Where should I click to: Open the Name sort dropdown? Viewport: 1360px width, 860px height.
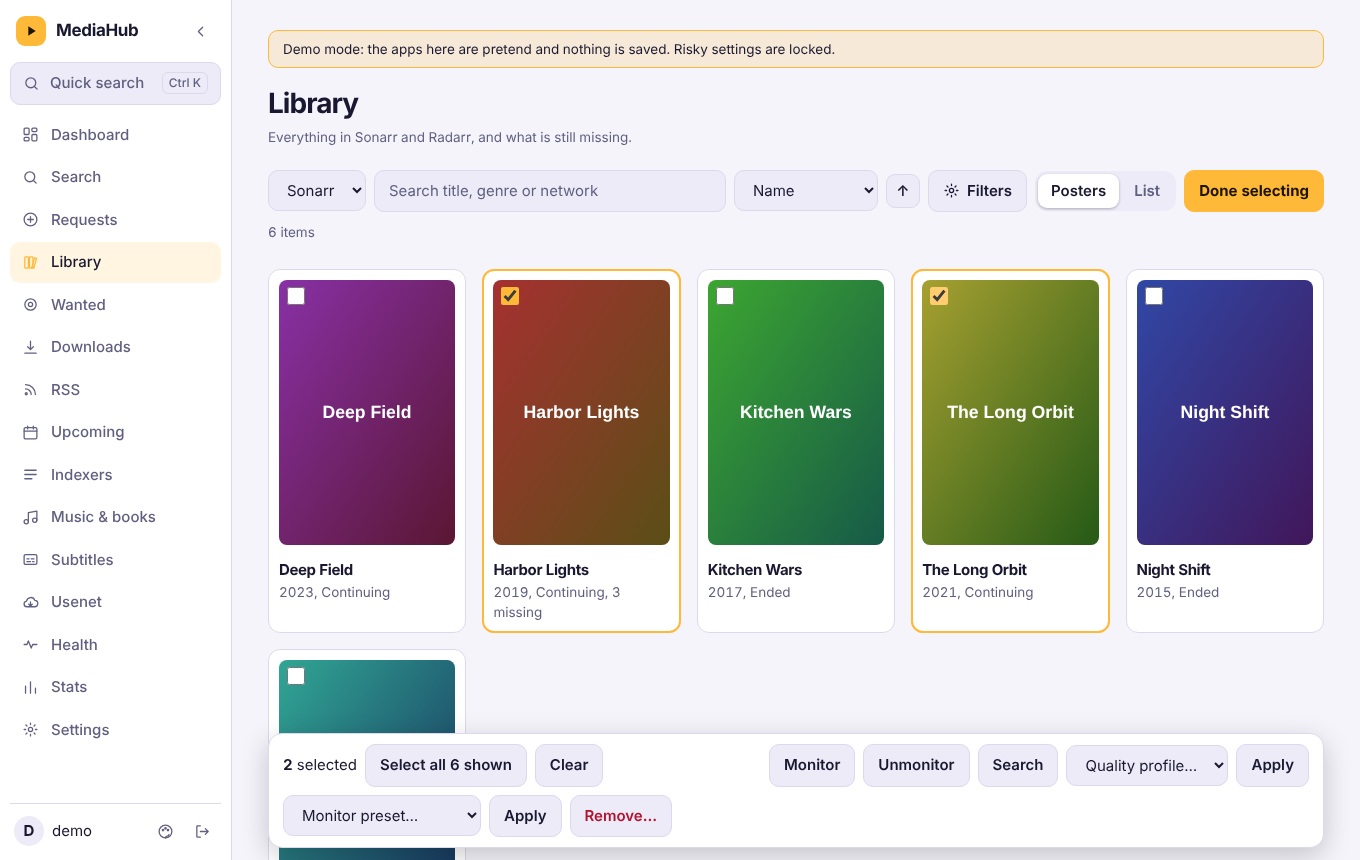[806, 191]
